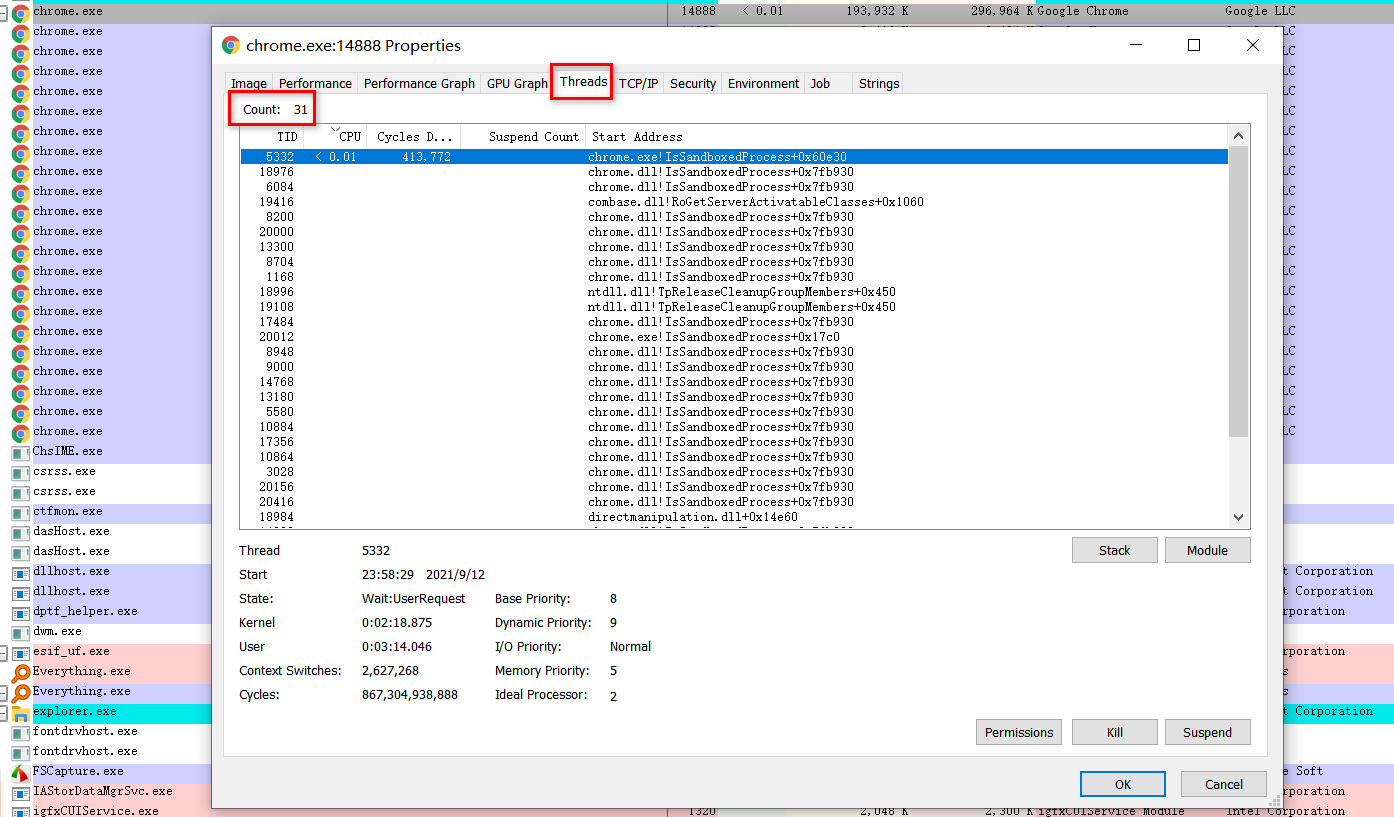Click the Stack button
The image size is (1394, 817).
1114,550
